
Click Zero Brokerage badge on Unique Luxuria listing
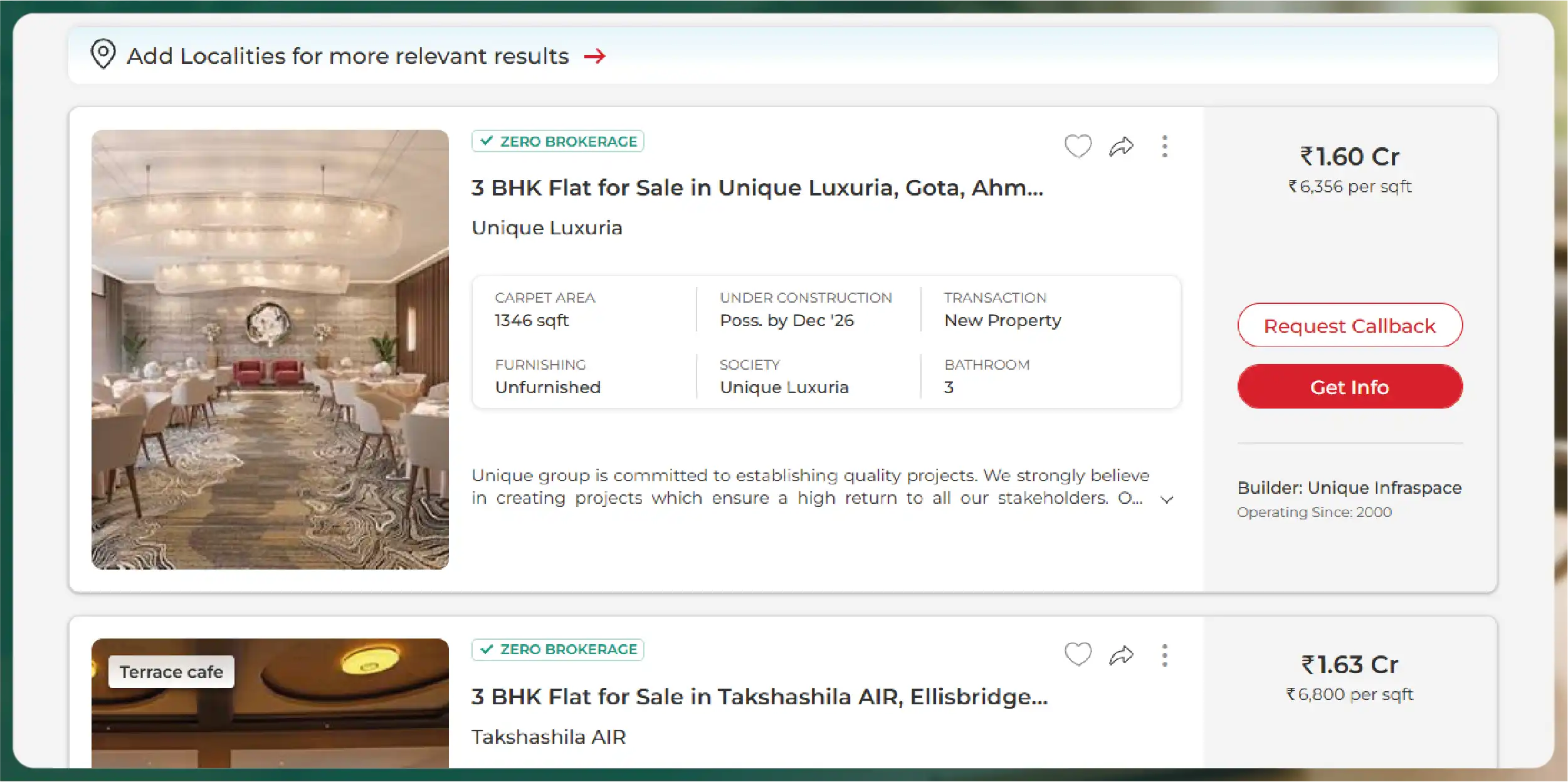(x=558, y=142)
